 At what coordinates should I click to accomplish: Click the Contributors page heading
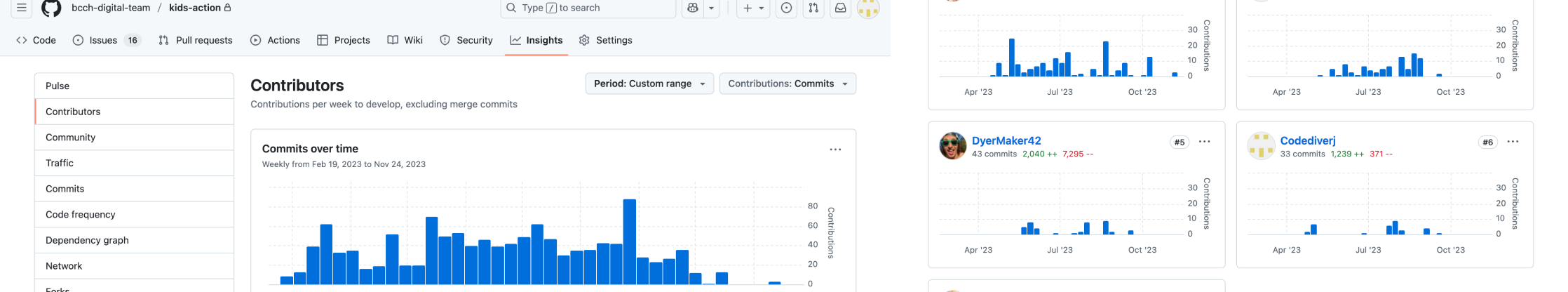point(297,86)
